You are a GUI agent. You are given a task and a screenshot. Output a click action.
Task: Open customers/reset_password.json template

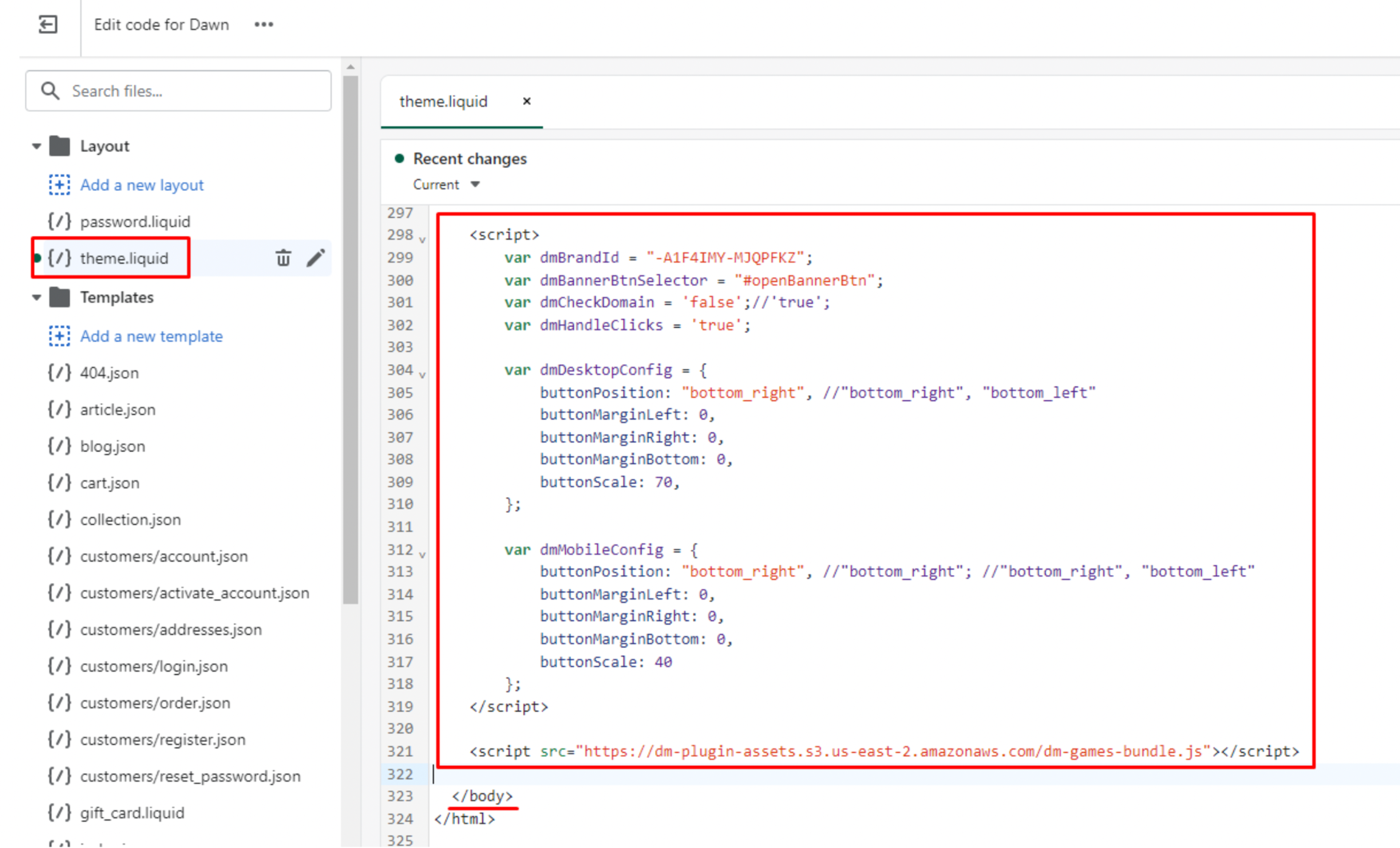tap(190, 776)
